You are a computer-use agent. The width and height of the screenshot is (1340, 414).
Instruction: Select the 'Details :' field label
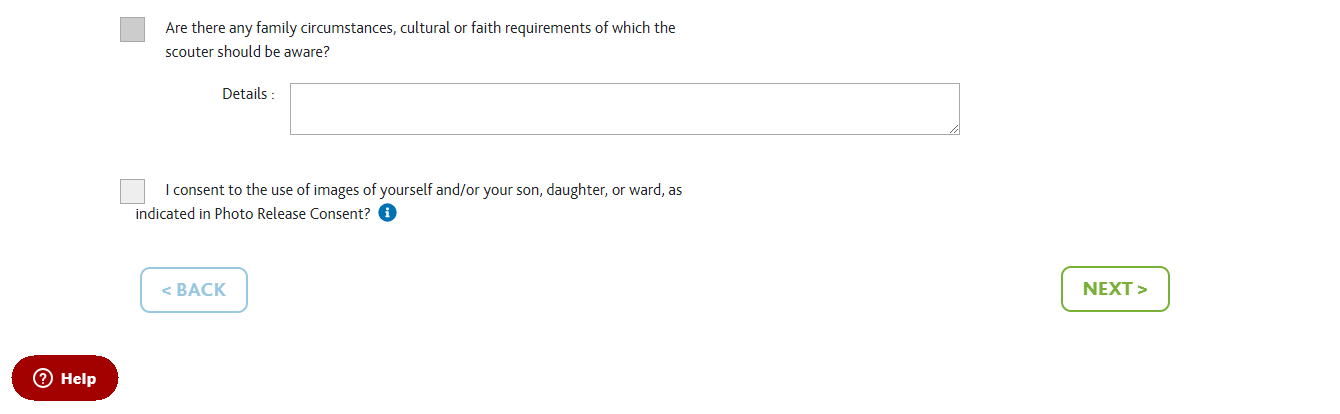pos(248,94)
